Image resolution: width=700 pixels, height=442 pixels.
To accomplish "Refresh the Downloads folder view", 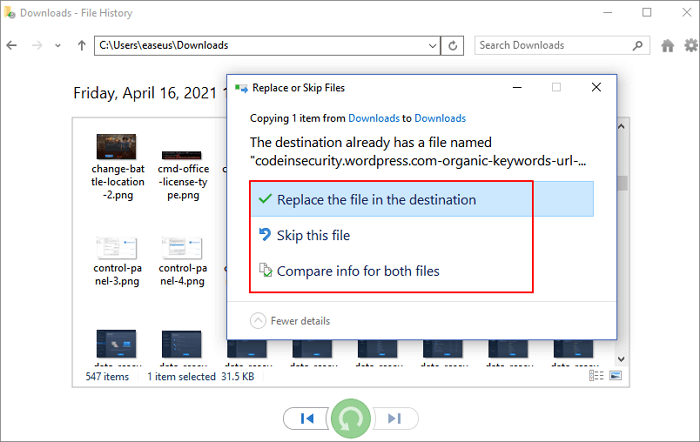I will click(x=452, y=46).
